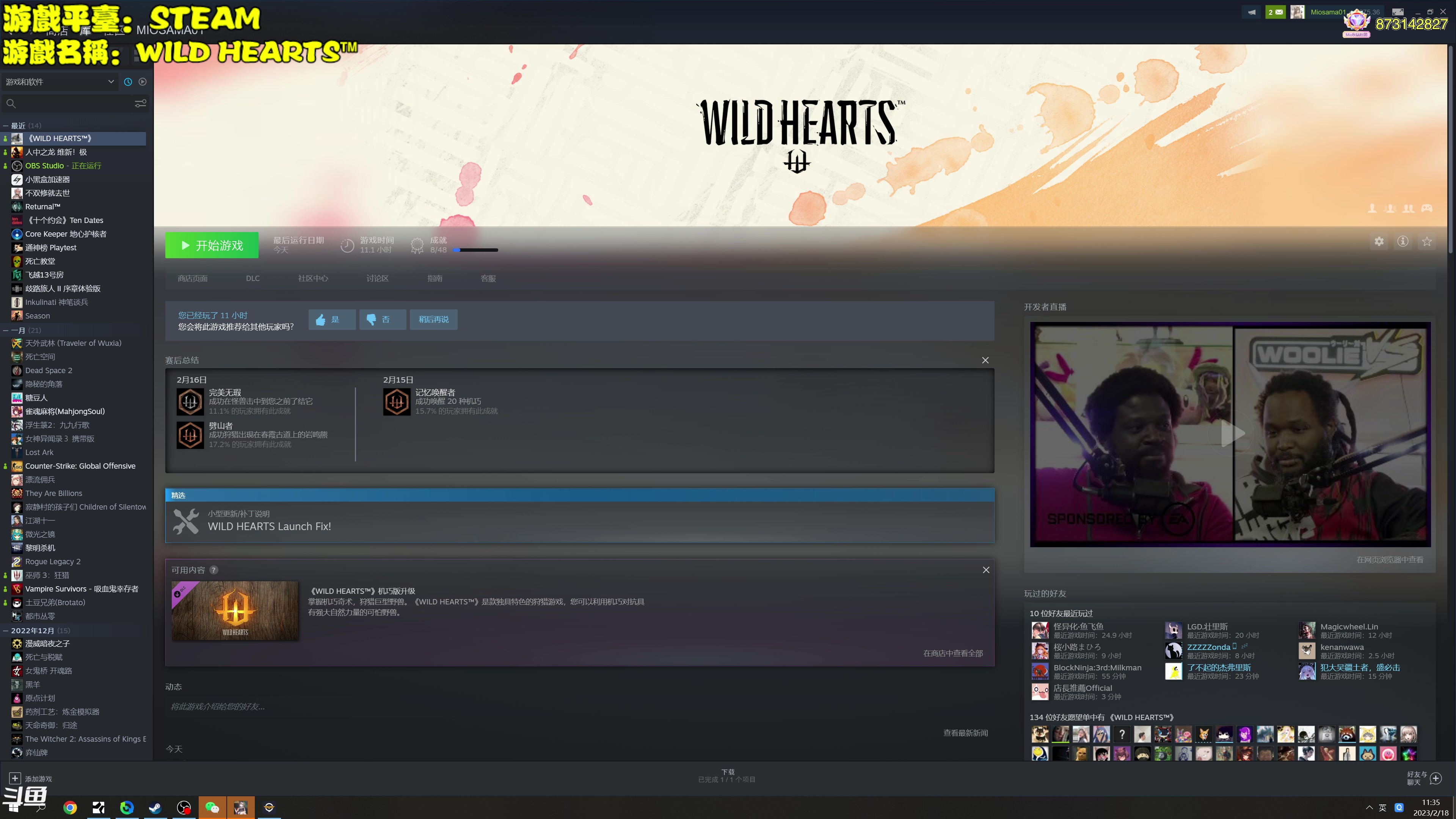Toggle the recent clock sort icon
Screen dimensions: 1456x819
pos(128,82)
